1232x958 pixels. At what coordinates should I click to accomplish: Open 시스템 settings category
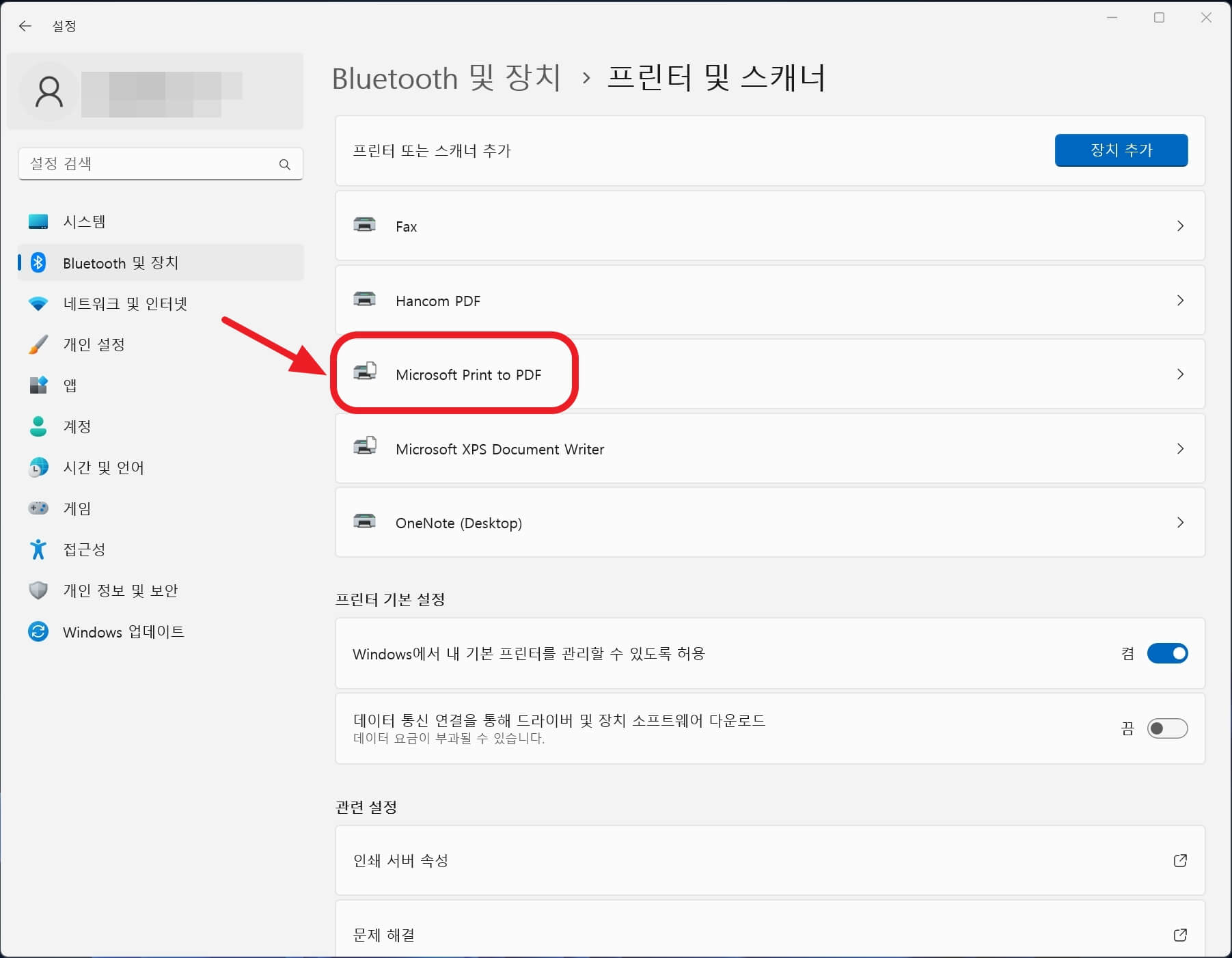coord(161,221)
